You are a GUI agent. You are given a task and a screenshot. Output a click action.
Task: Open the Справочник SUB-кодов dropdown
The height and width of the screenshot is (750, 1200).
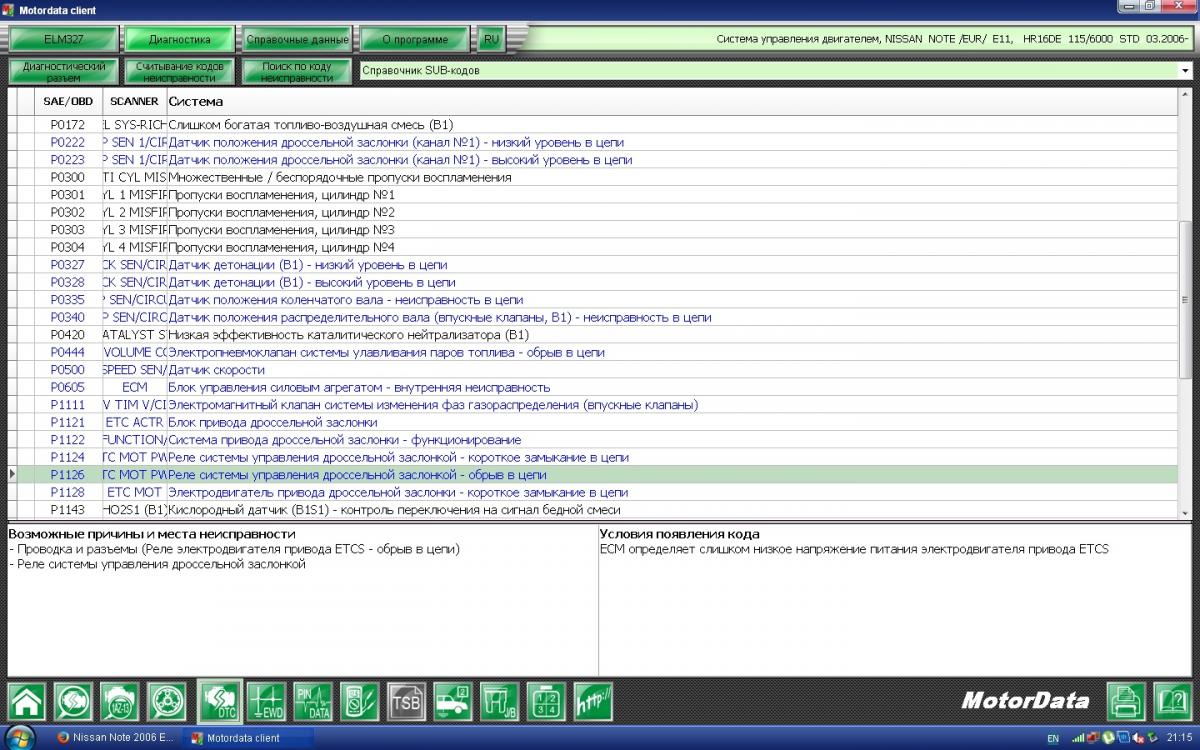pyautogui.click(x=775, y=71)
